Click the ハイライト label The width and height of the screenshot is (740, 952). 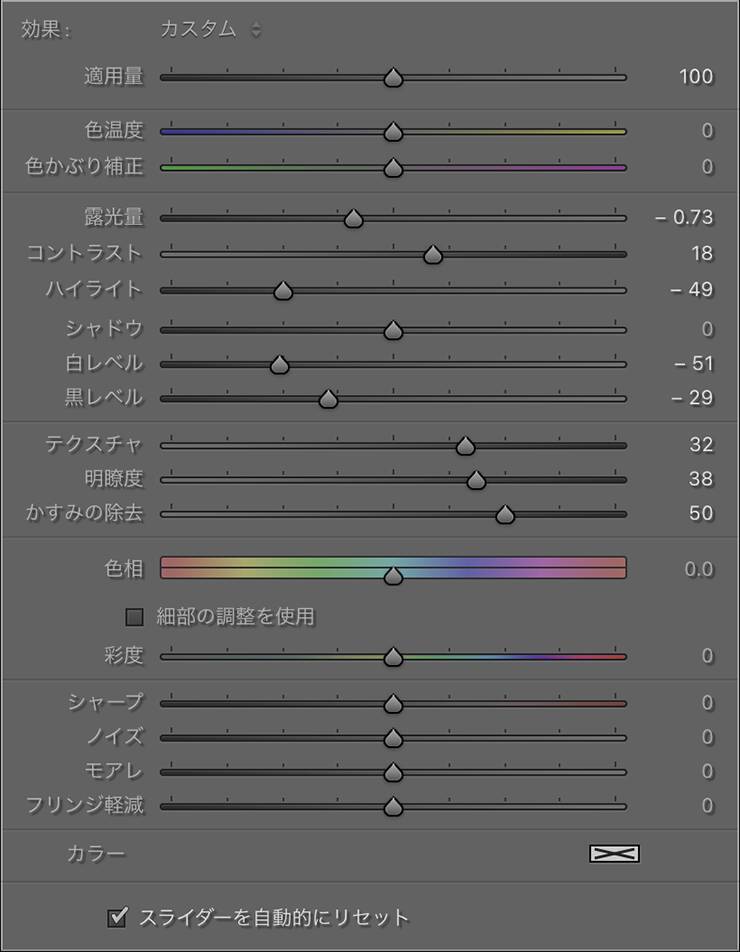tap(94, 290)
